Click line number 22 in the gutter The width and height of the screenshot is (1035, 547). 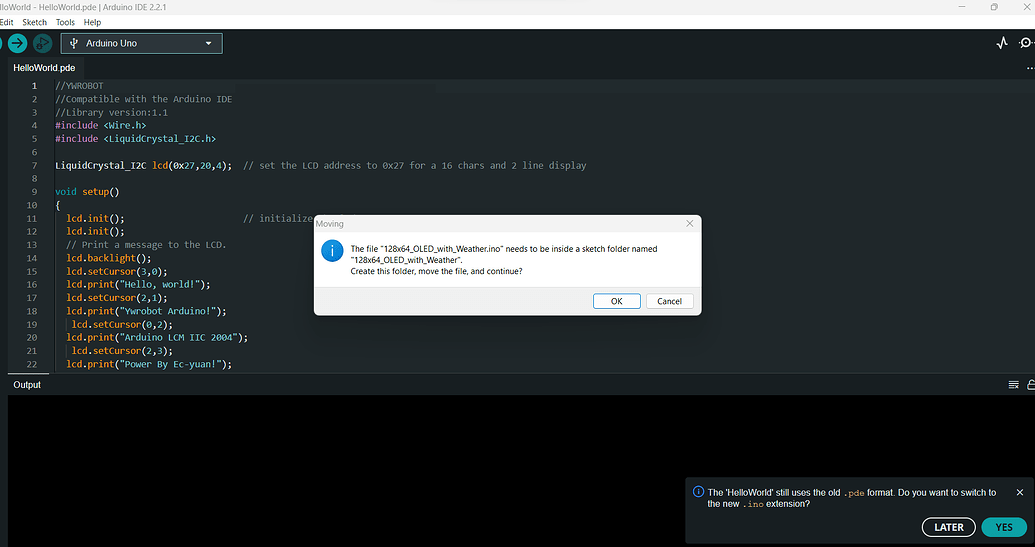tap(32, 364)
